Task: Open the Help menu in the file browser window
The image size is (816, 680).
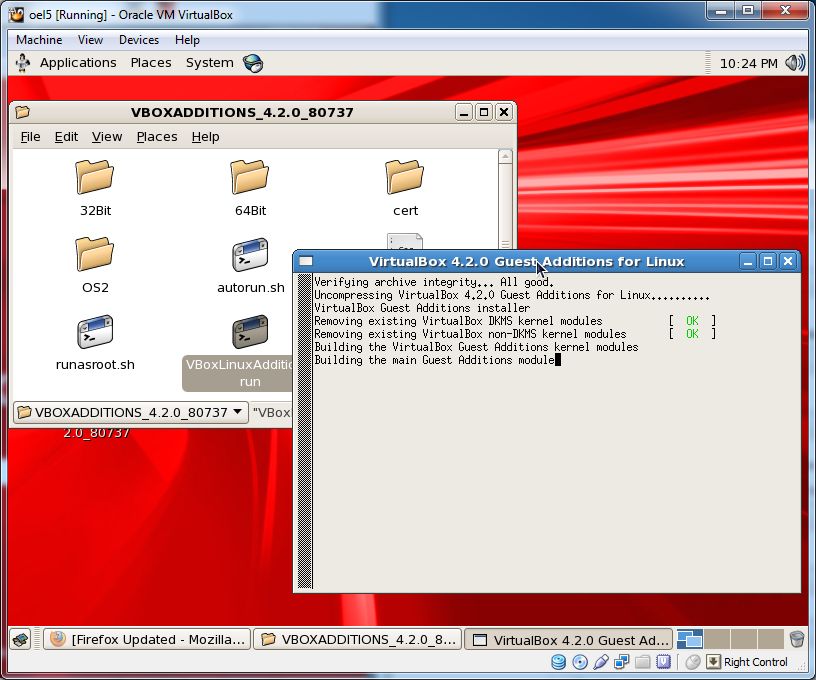Action: [205, 137]
